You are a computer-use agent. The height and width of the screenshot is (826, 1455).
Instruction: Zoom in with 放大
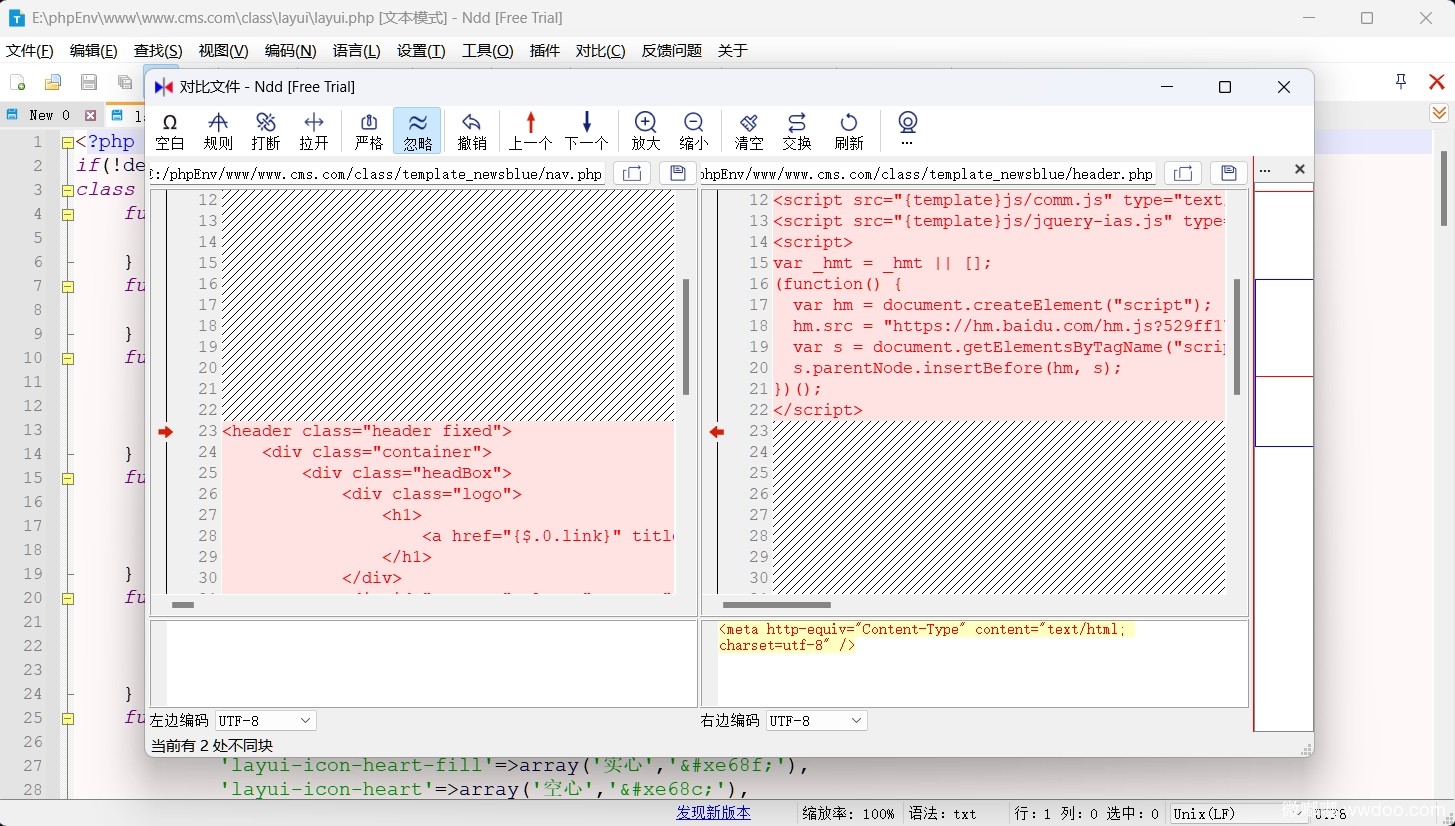coord(646,131)
